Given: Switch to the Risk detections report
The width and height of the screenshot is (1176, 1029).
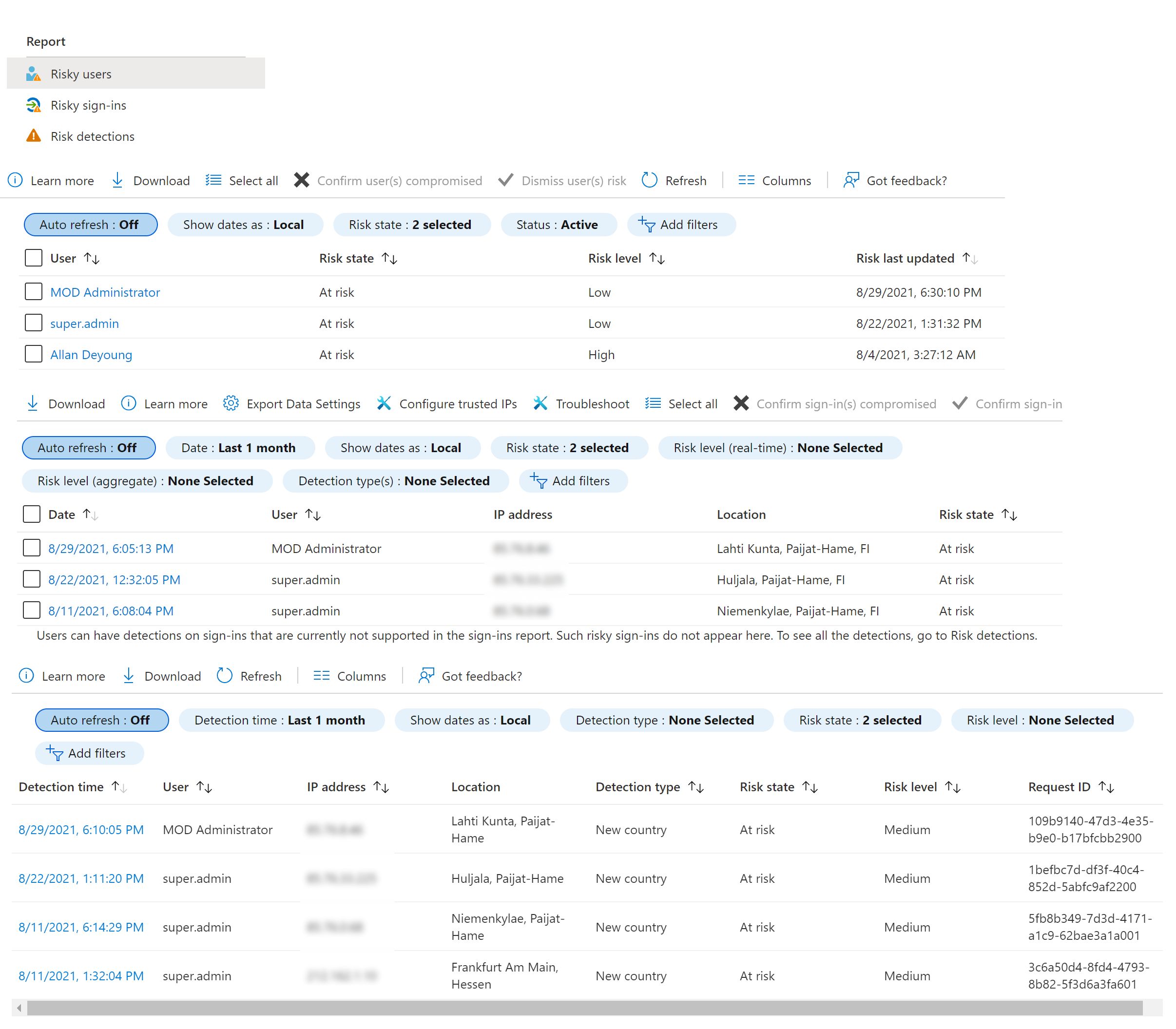Looking at the screenshot, I should [x=92, y=136].
